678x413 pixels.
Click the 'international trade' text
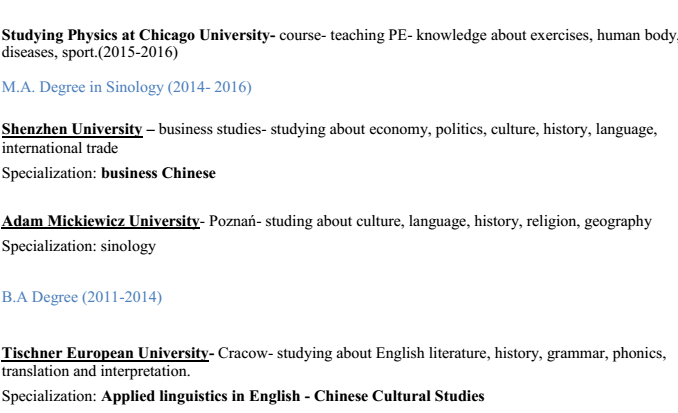pyautogui.click(x=60, y=148)
